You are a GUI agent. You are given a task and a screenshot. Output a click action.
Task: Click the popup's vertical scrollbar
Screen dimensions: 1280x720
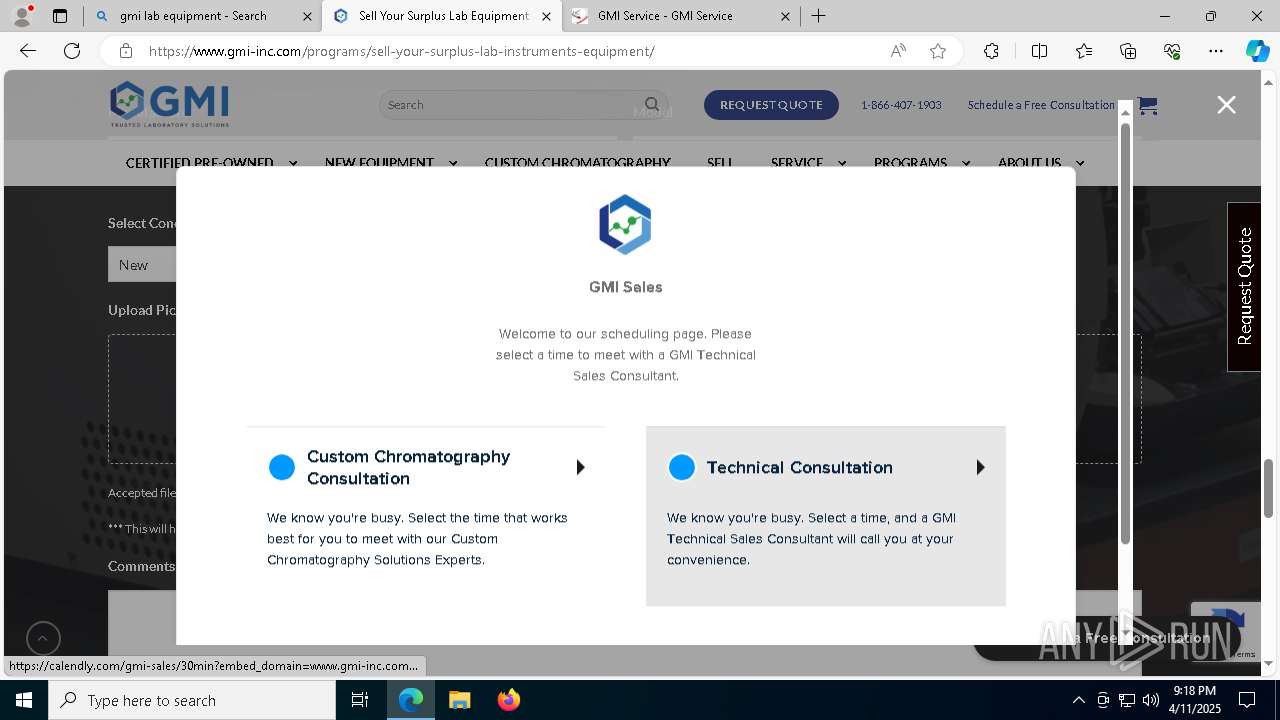click(x=1125, y=333)
